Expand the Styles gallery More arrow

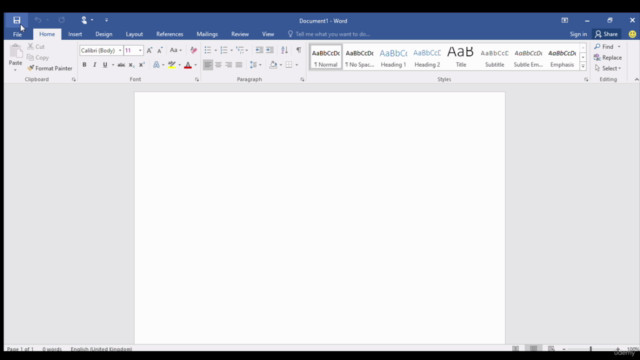[x=583, y=66]
